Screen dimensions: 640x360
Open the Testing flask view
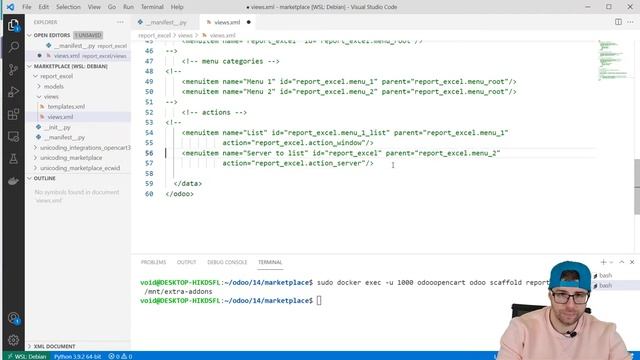[x=13, y=159]
